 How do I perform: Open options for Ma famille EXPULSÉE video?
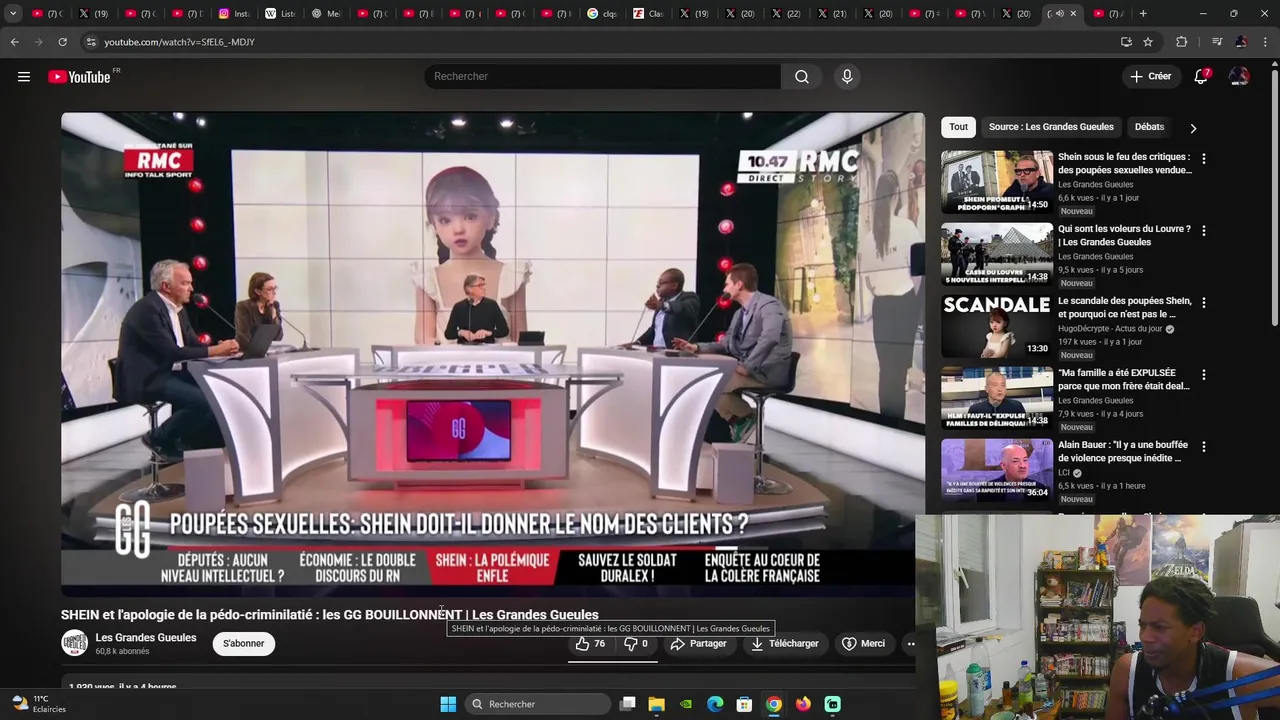[x=1204, y=375]
